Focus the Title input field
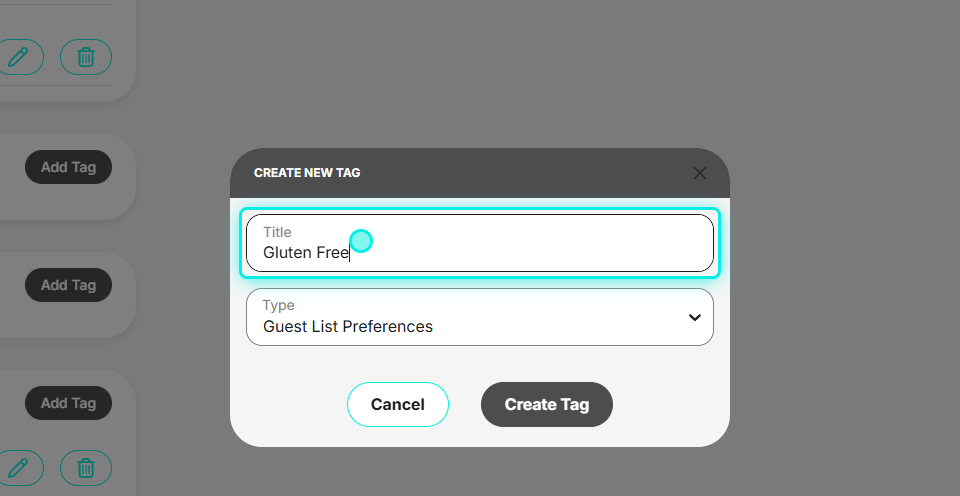The height and width of the screenshot is (496, 960). pyautogui.click(x=479, y=243)
